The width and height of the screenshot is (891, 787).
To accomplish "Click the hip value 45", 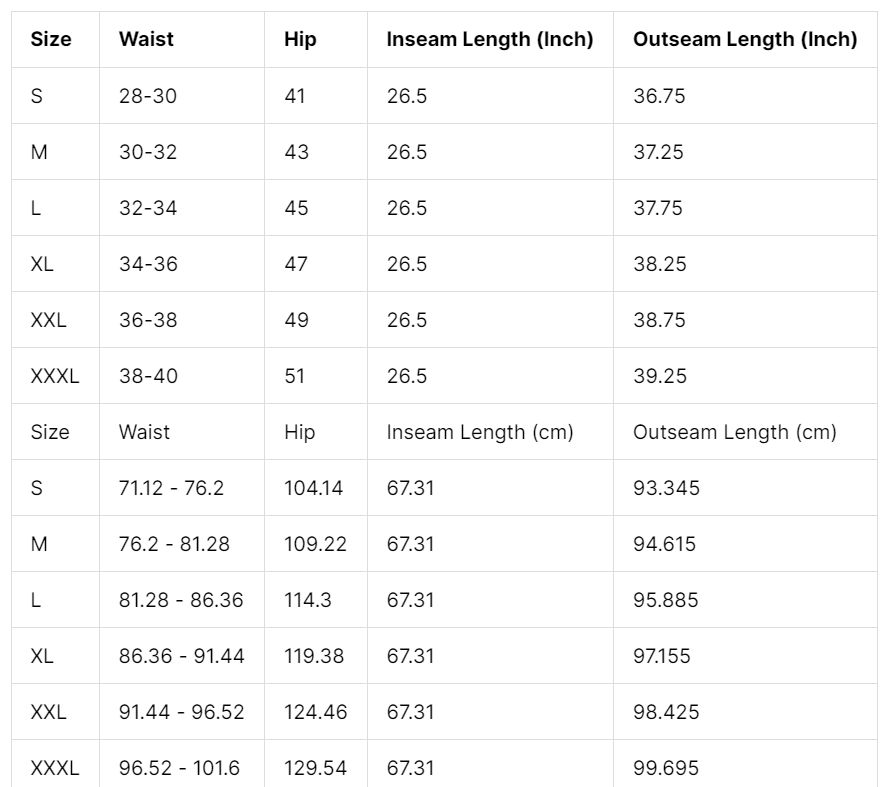I will coord(296,207).
